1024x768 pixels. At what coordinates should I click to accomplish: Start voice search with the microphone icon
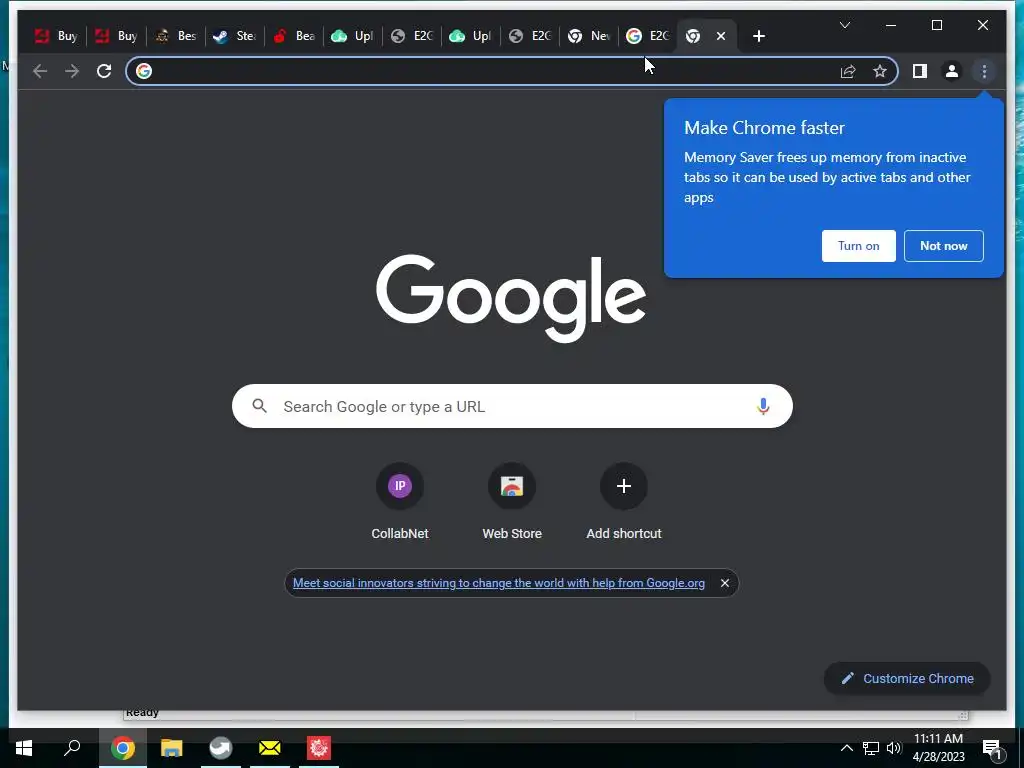coord(763,406)
